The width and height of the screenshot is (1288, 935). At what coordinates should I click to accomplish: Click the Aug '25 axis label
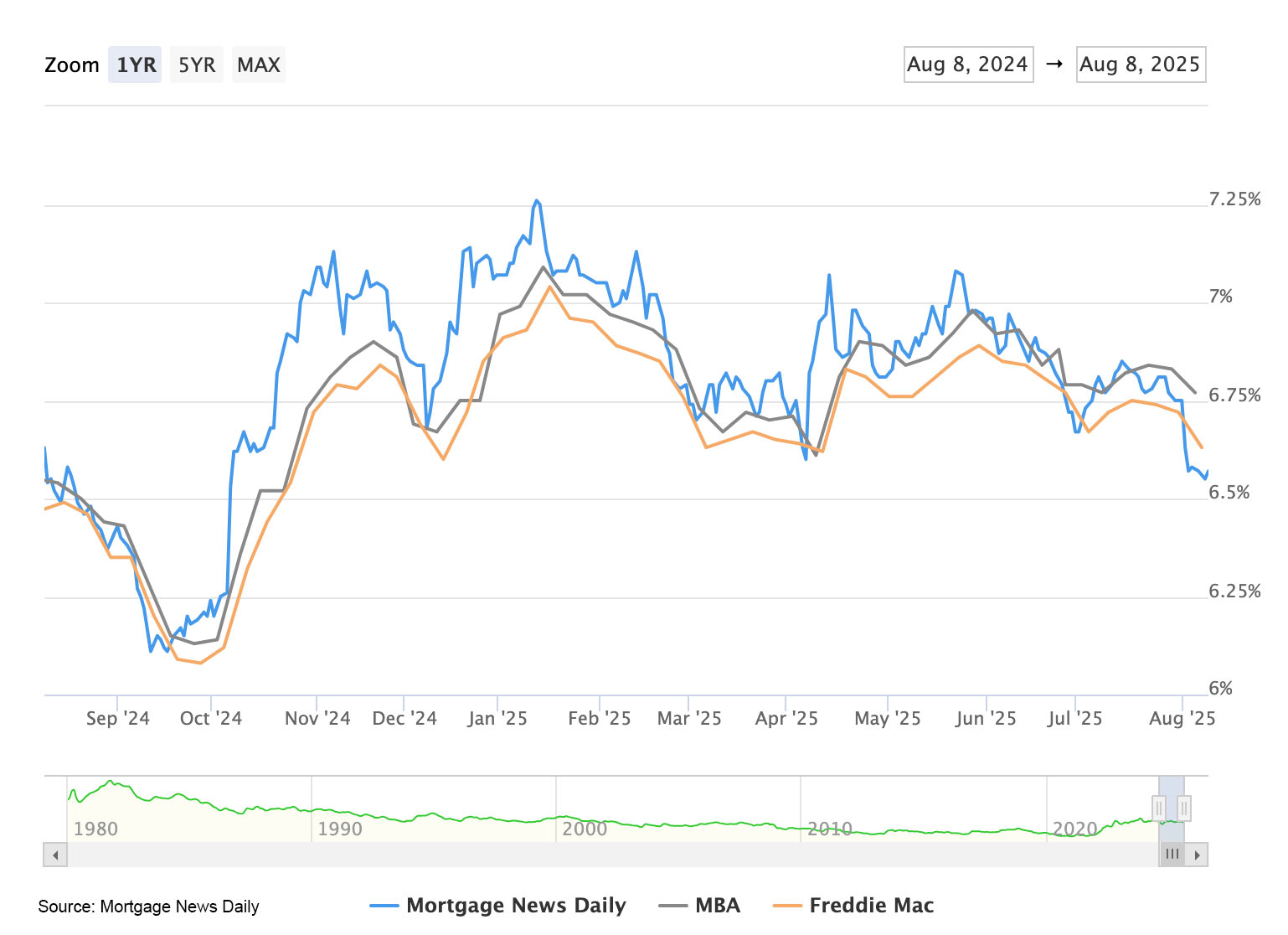(1182, 719)
